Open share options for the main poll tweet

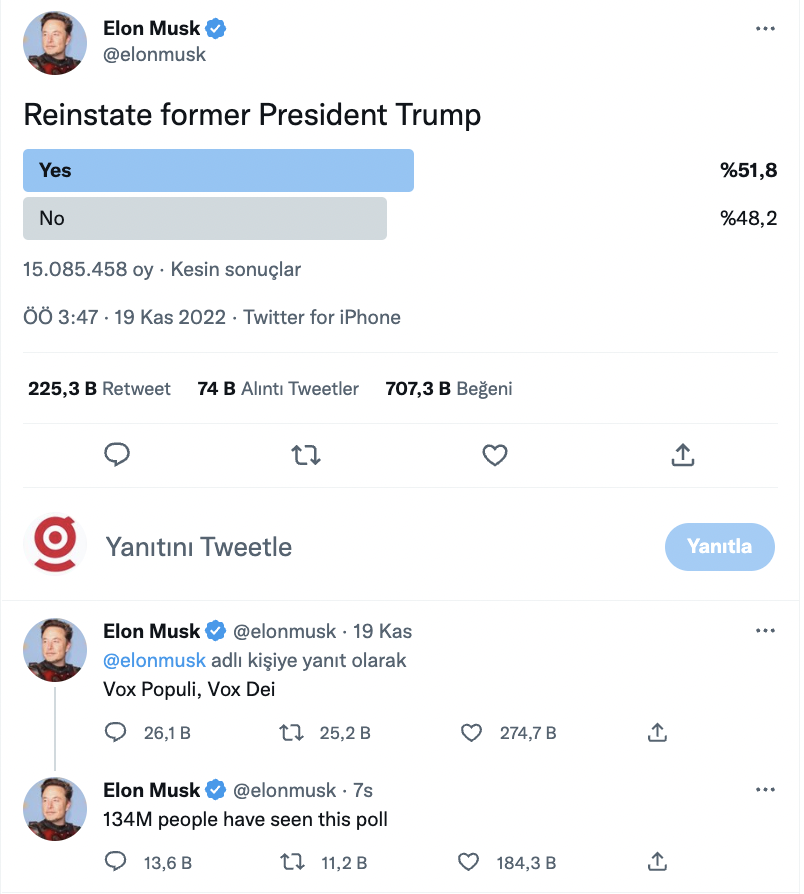pyautogui.click(x=683, y=455)
